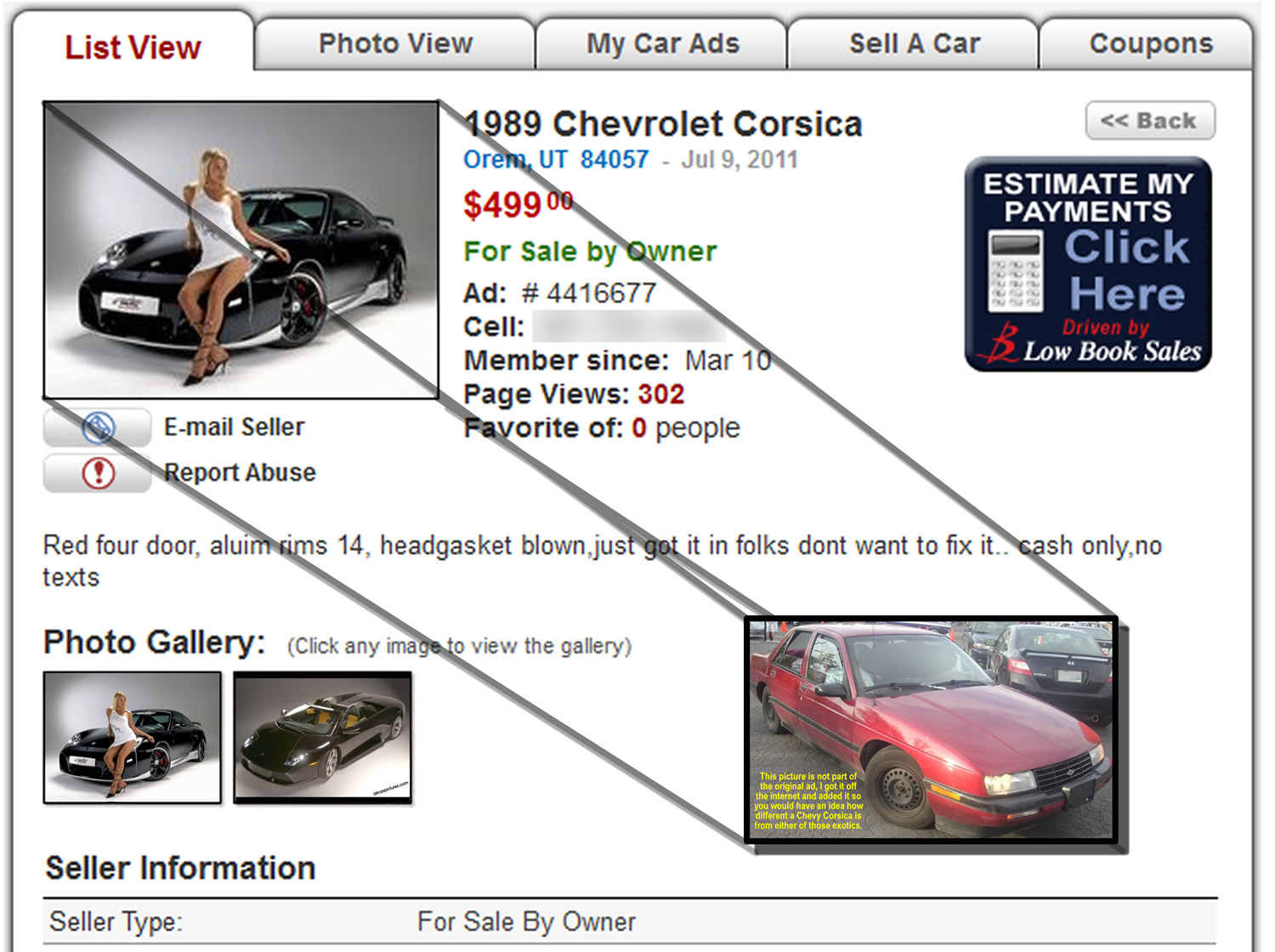Go to the Sell A Car tab

[915, 43]
